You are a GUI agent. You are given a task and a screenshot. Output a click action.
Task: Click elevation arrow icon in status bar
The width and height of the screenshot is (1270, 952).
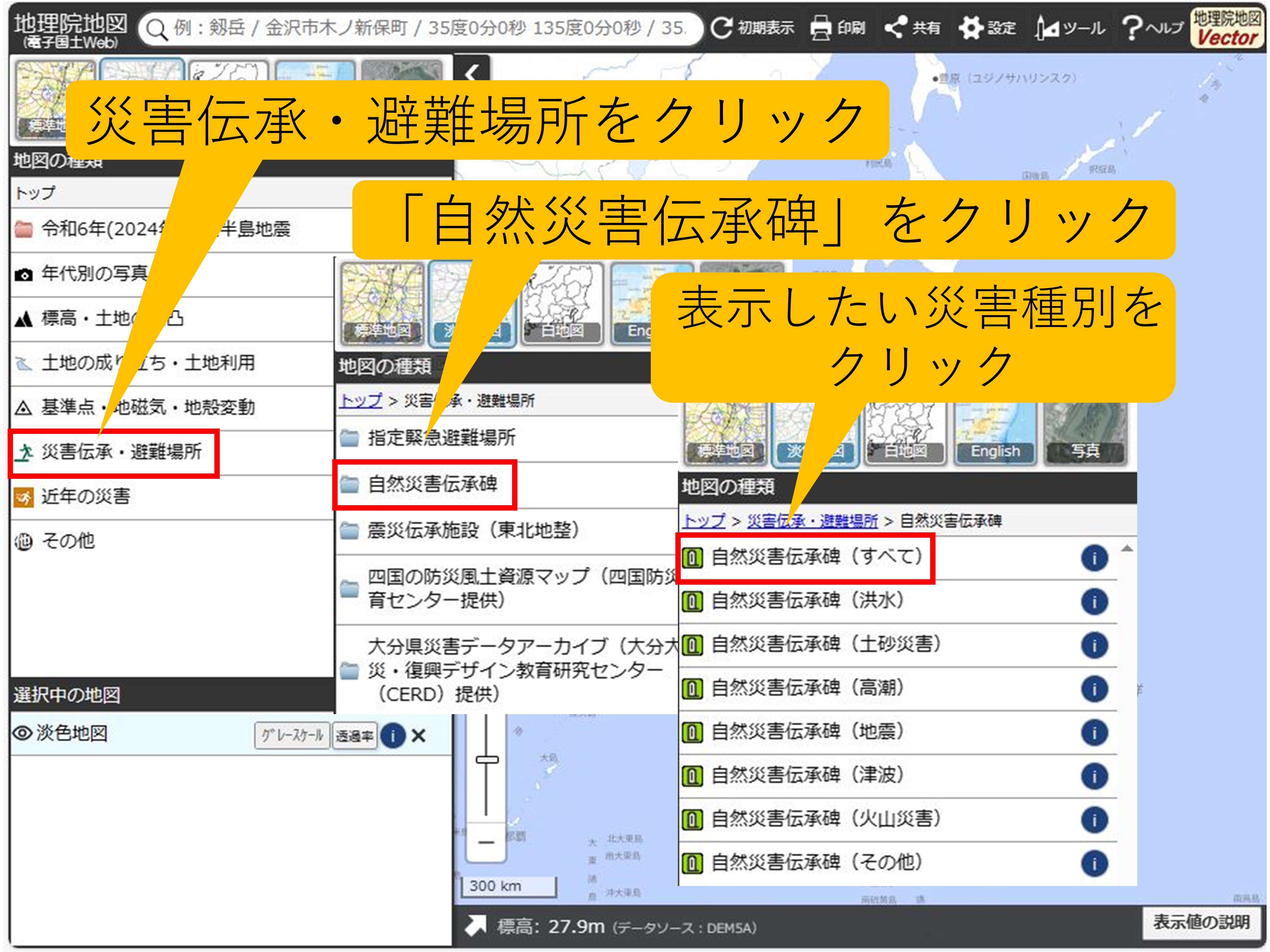[x=475, y=926]
